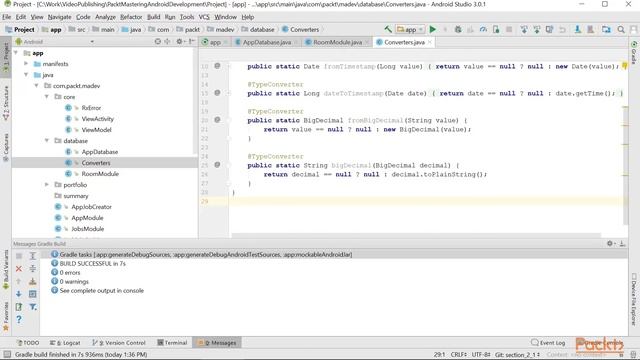Click the Converters breadcrumb in navigation bar
Image resolution: width=640 pixels, height=360 pixels.
(301, 29)
